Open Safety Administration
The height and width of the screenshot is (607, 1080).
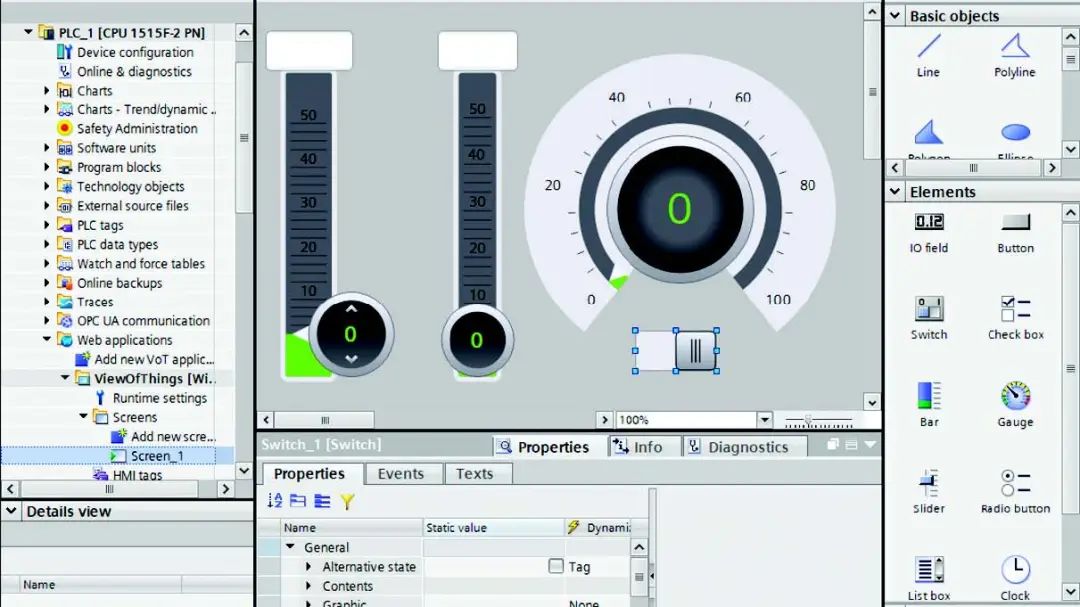(x=137, y=129)
